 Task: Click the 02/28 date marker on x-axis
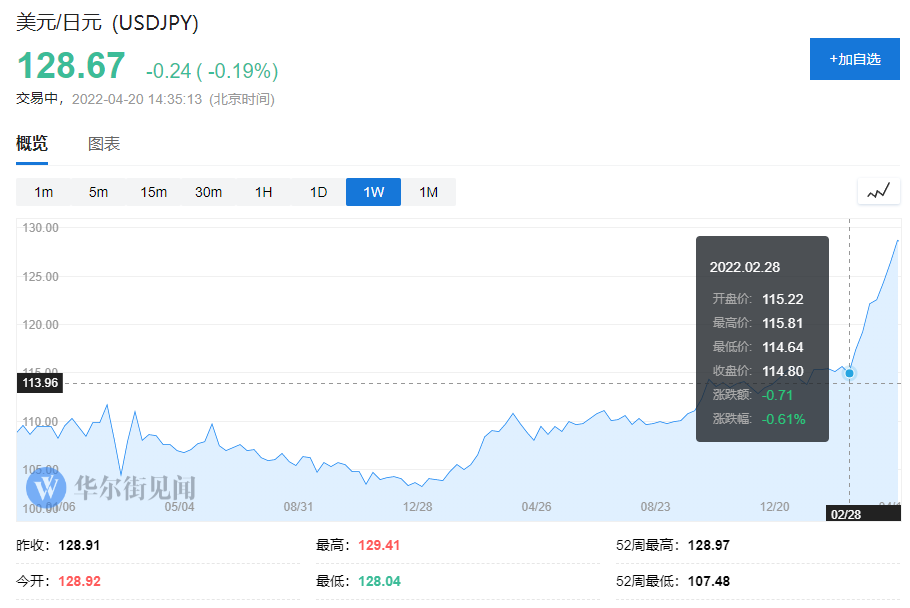pos(845,513)
